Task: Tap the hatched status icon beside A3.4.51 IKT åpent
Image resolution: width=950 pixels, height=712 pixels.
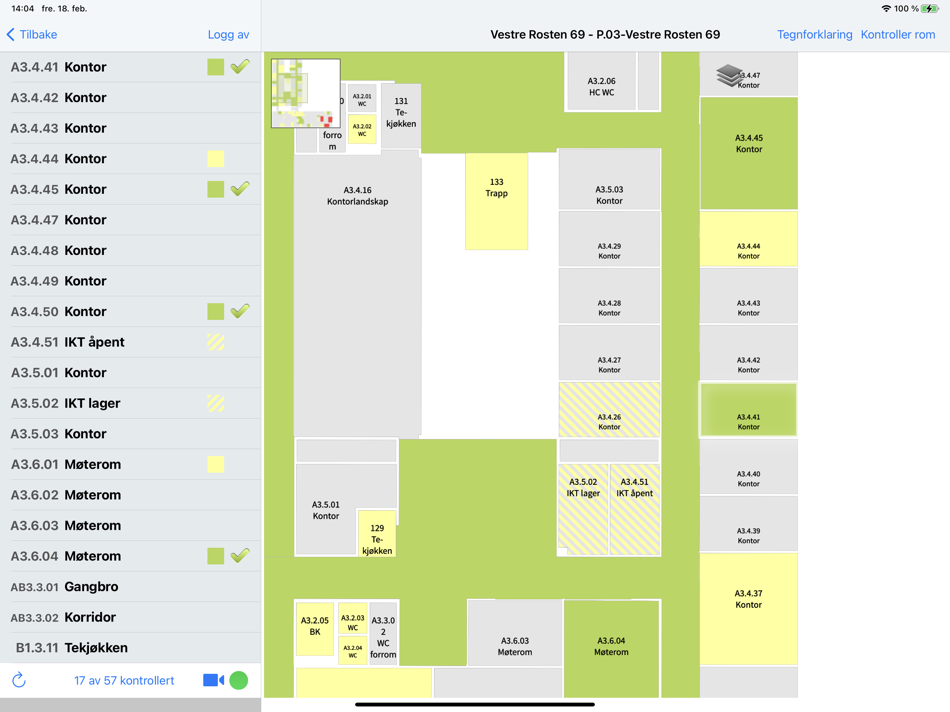Action: (215, 341)
